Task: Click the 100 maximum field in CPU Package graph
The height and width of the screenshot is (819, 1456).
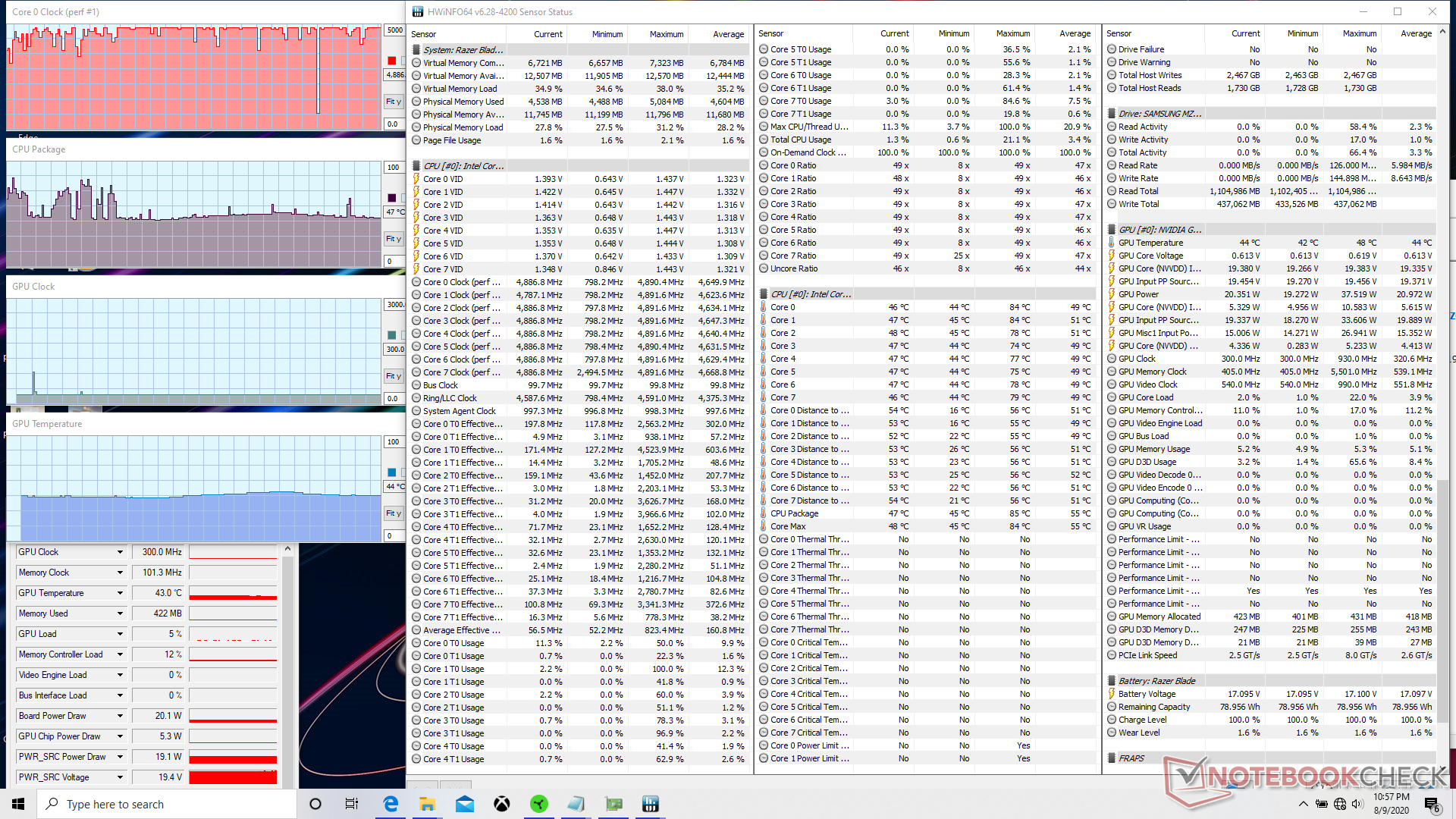Action: pos(394,168)
